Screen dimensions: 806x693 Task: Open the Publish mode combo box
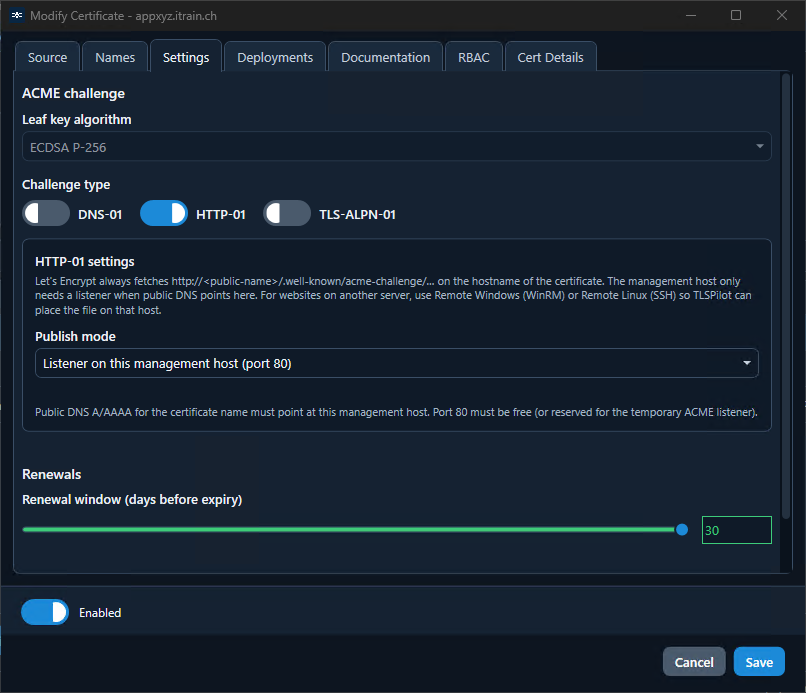point(397,363)
